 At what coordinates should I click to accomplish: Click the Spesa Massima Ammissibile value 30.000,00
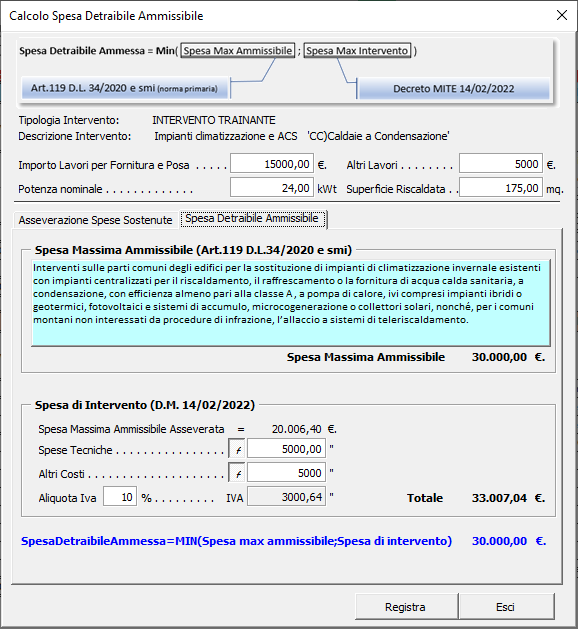point(499,357)
